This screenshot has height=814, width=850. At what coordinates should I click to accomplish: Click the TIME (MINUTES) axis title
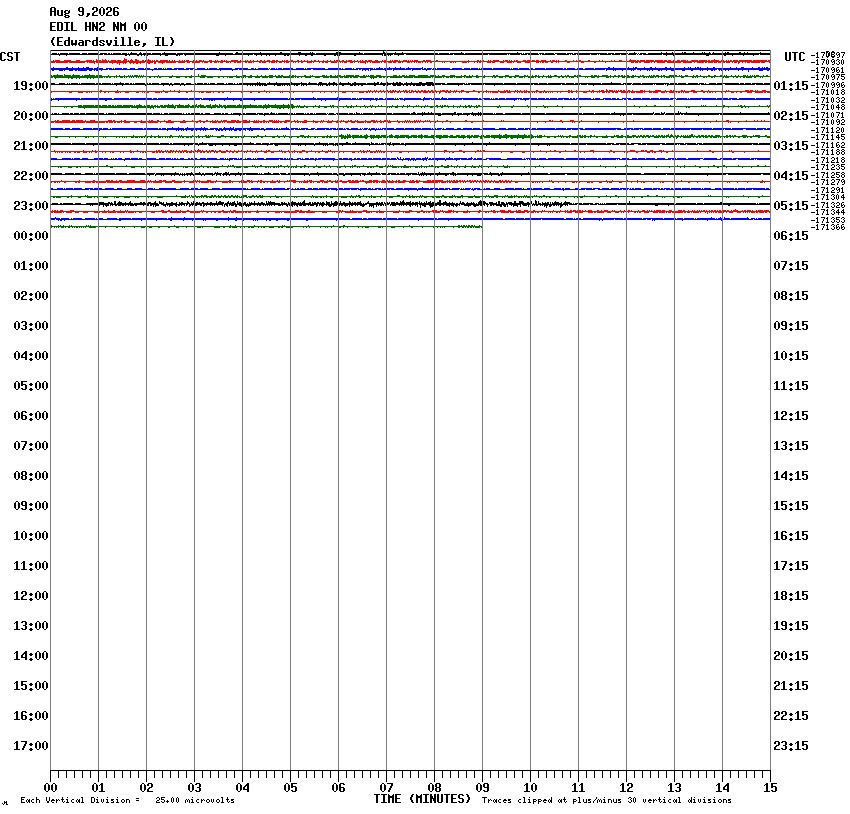[422, 799]
